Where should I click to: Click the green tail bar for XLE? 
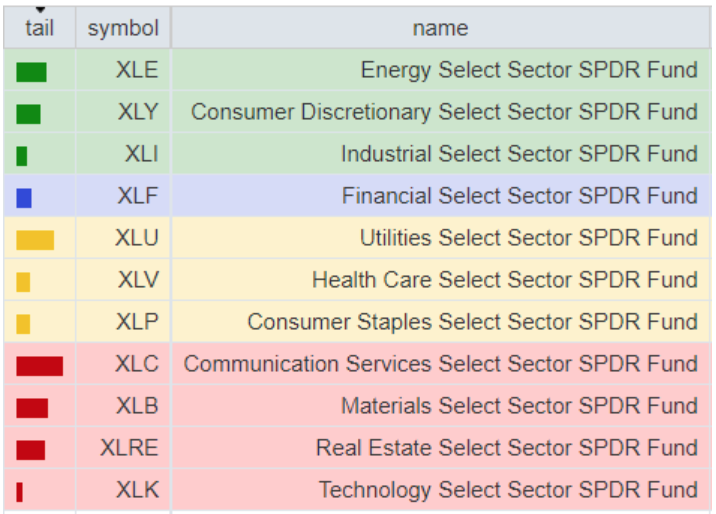31,72
